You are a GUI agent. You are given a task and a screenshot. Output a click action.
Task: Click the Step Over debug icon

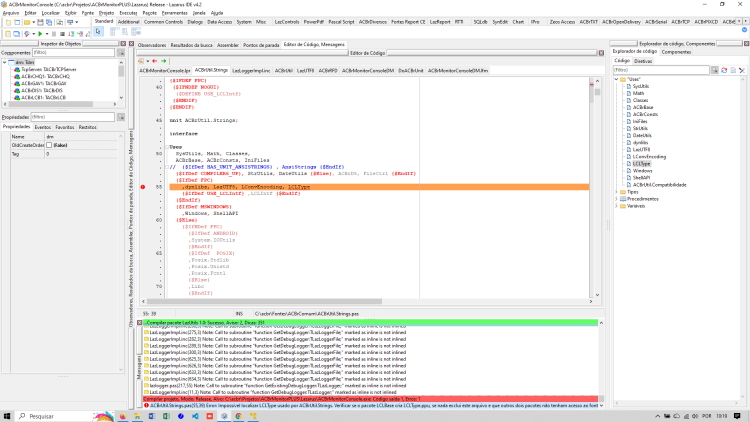click(x=80, y=34)
